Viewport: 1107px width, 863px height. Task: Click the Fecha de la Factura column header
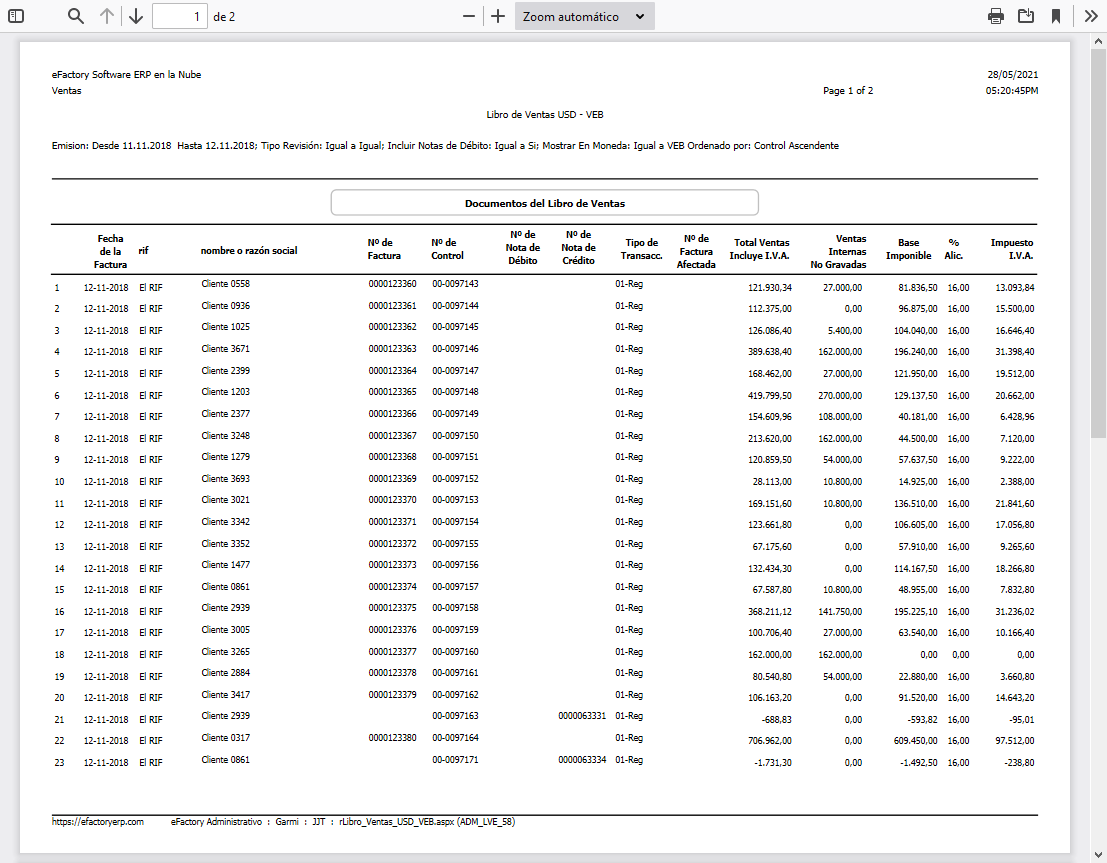pos(110,248)
